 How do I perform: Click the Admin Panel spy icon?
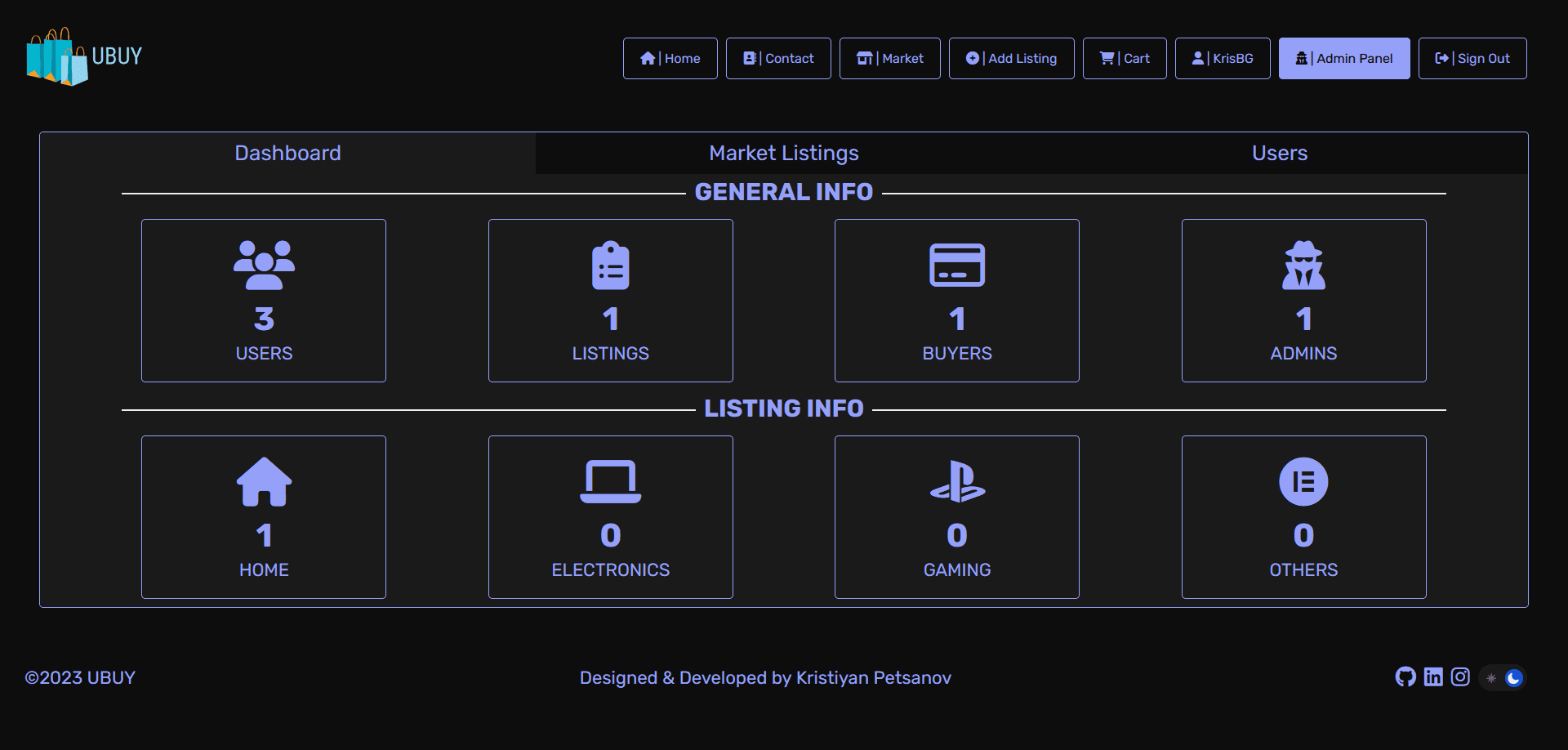(1302, 58)
